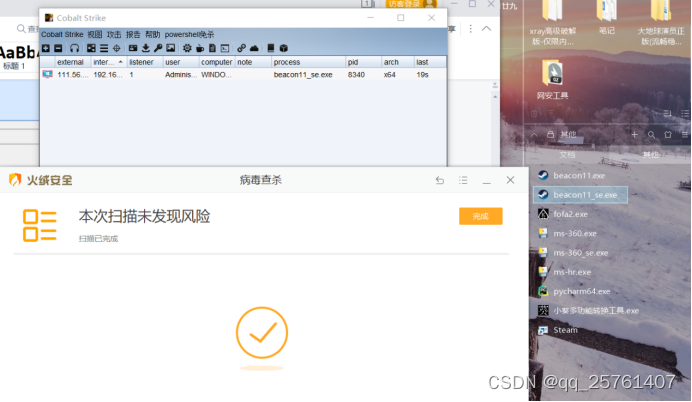Open the 大地球演员正版 desktop folder
The height and width of the screenshot is (402, 692).
[661, 23]
